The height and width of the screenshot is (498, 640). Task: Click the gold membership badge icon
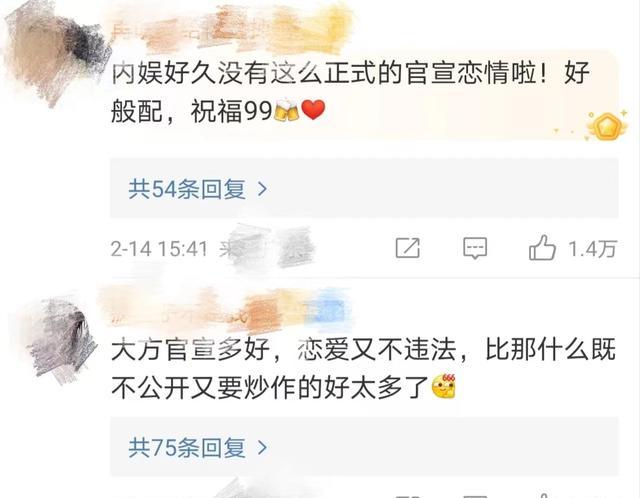pyautogui.click(x=607, y=126)
